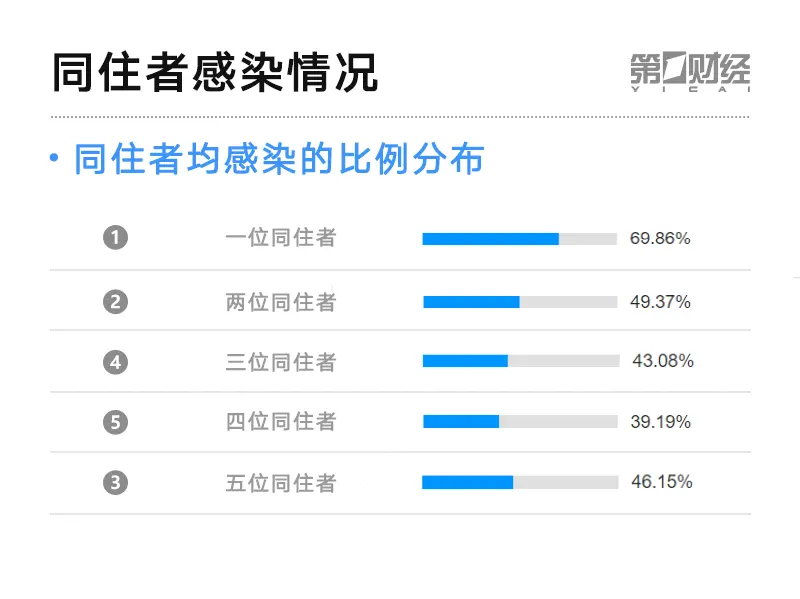This screenshot has height=599, width=800.
Task: Click the number 1 rank badge
Action: point(116,238)
